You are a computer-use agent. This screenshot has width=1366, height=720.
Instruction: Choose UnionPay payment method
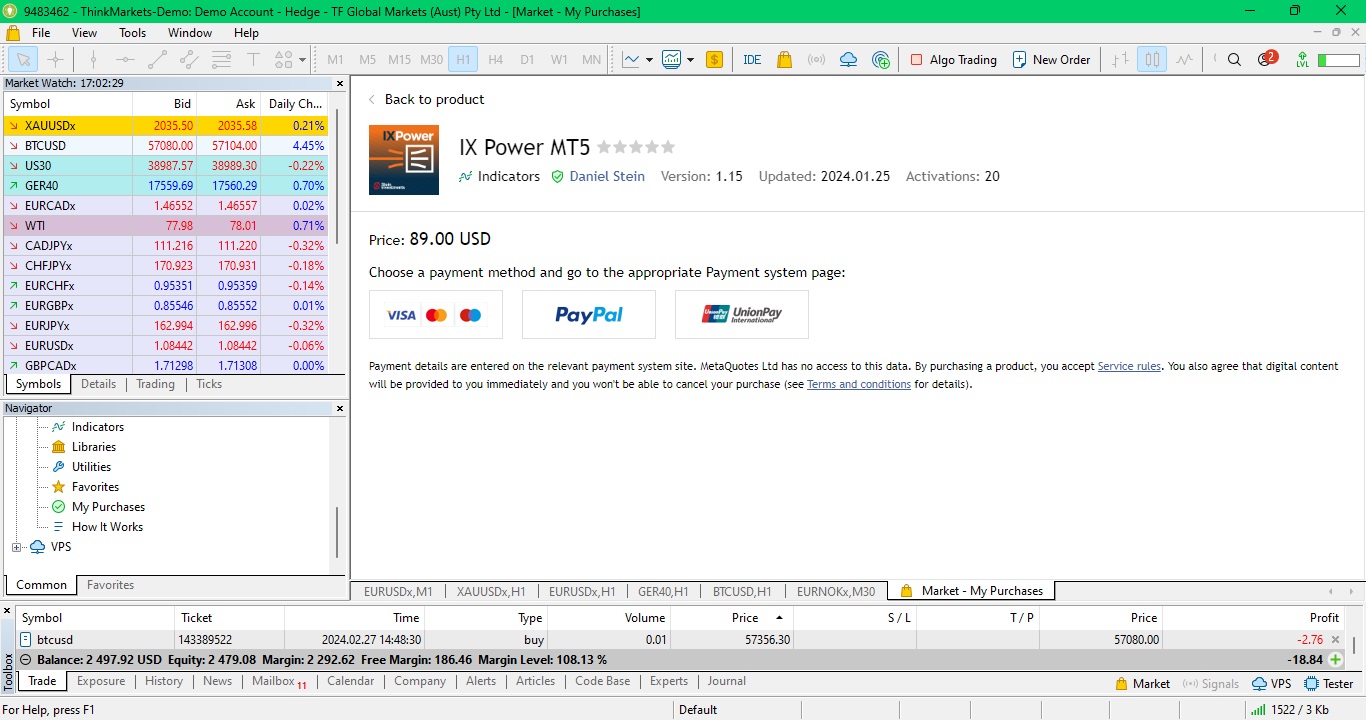tap(742, 315)
